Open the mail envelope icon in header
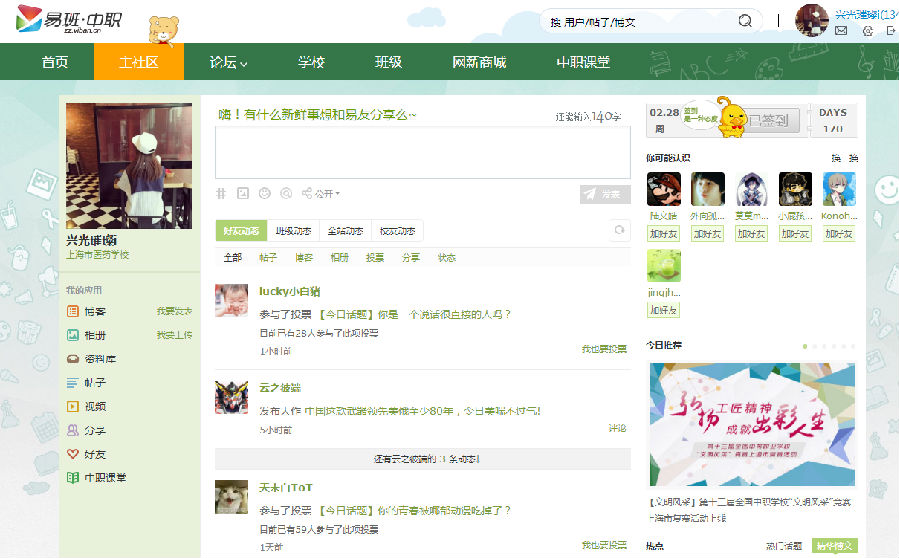899x558 pixels. 841,31
